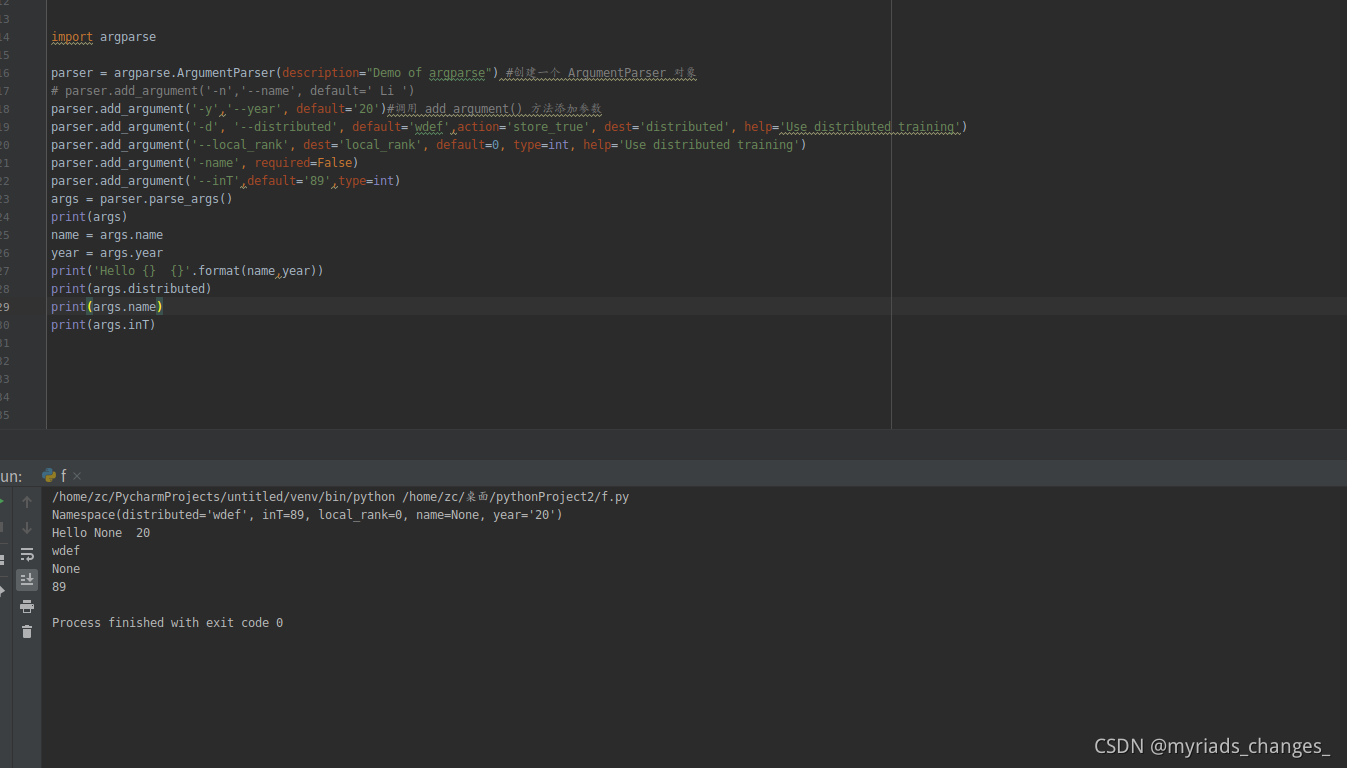Viewport: 1347px width, 768px height.
Task: Click the '--distributed' add_argument line
Action: 509,127
